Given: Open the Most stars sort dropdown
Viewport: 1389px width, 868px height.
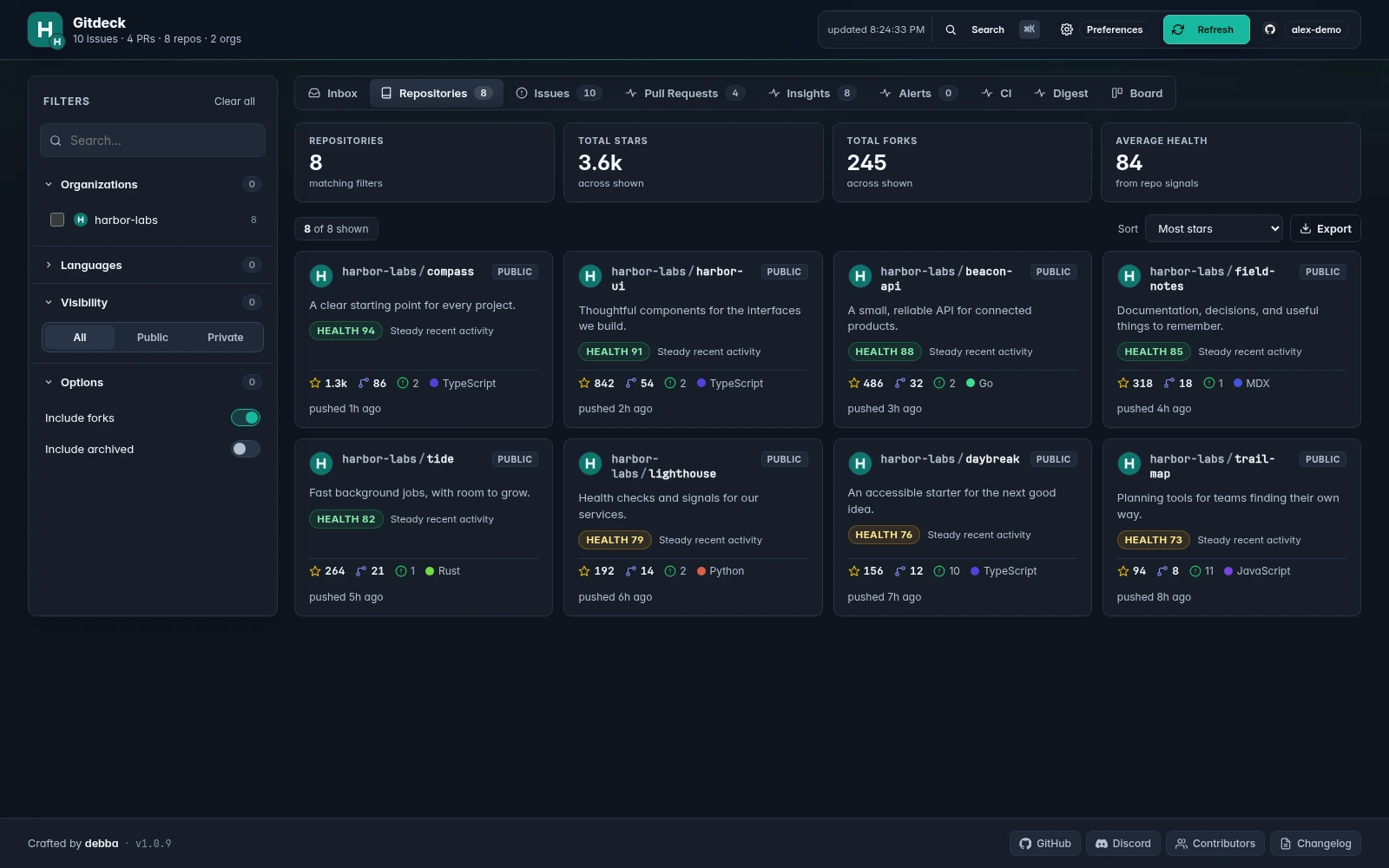Looking at the screenshot, I should 1215,229.
